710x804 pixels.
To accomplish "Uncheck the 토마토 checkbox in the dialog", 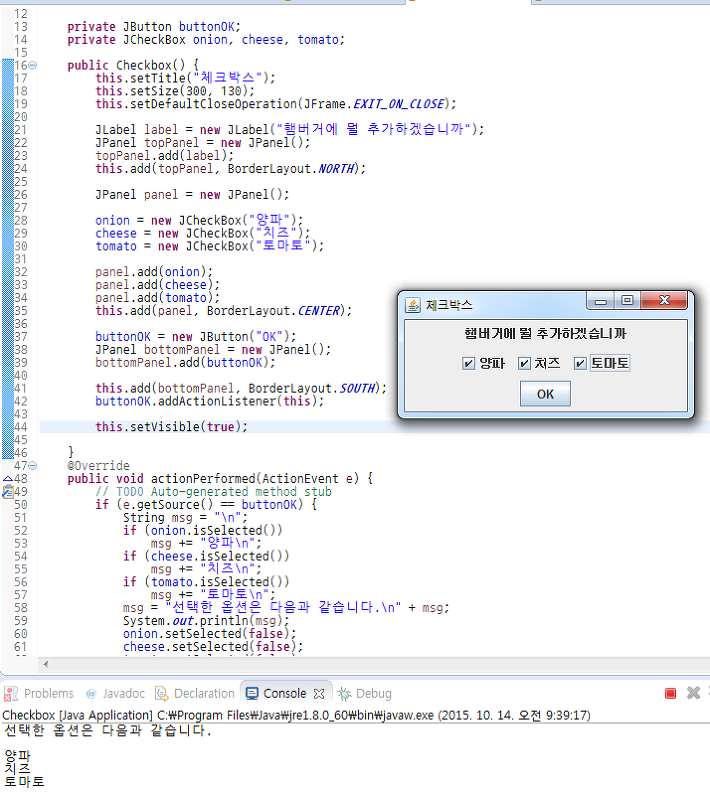I will 580,364.
